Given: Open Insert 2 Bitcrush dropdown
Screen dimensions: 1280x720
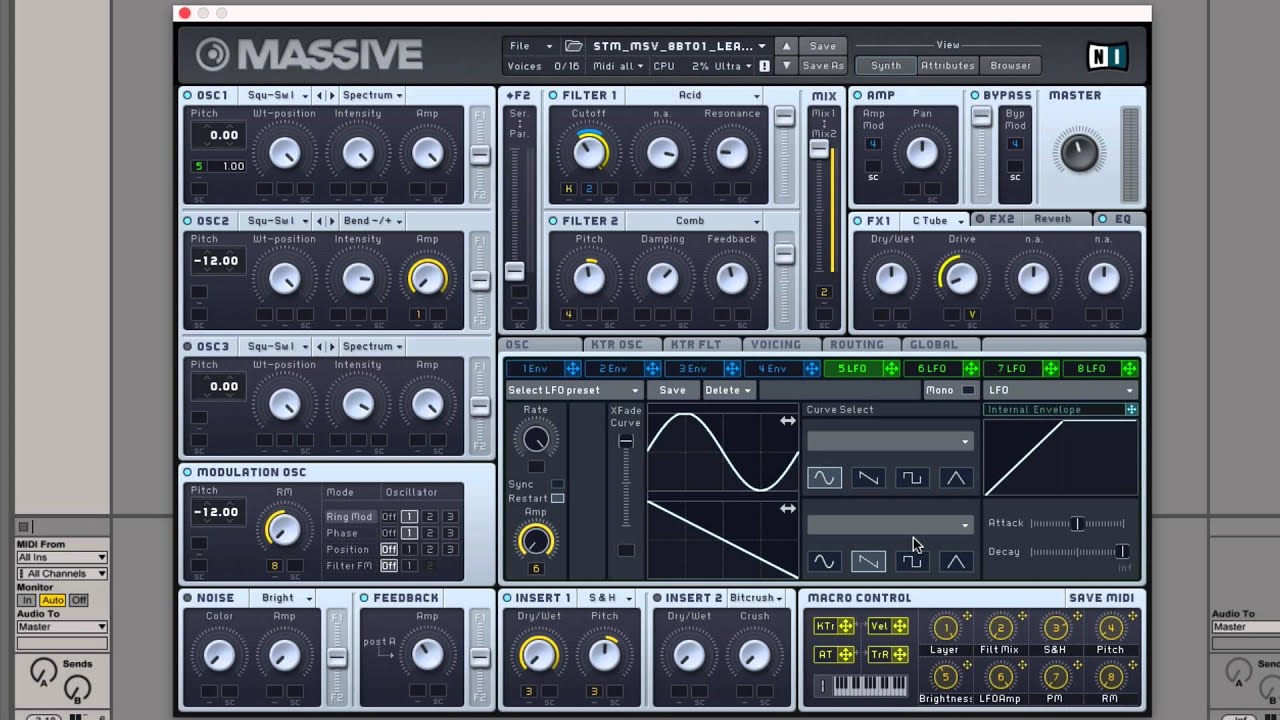Looking at the screenshot, I should pos(756,598).
